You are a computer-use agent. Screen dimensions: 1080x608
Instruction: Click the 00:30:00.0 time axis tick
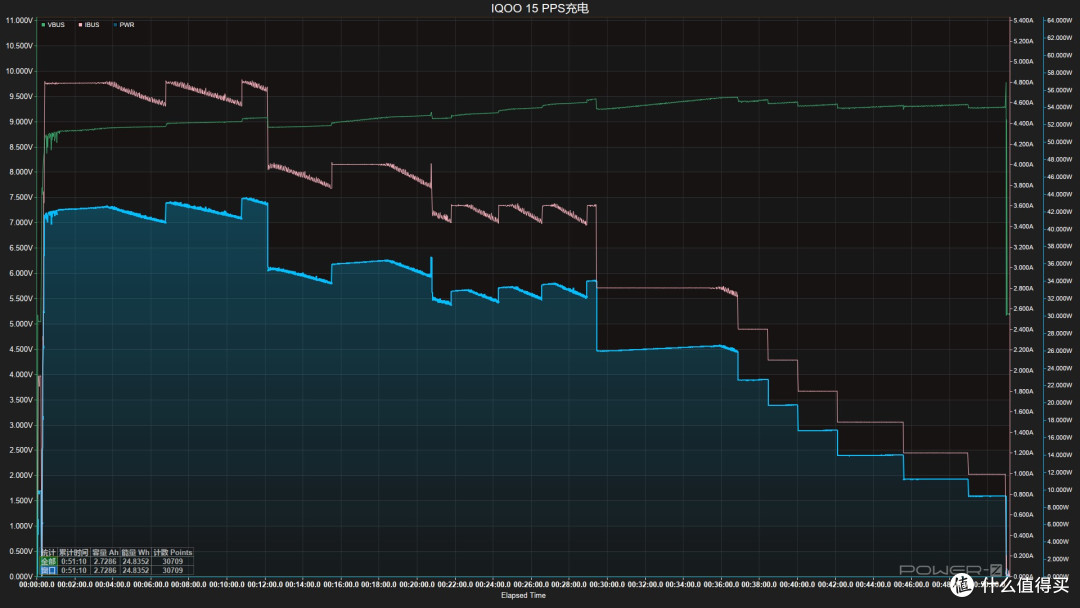(607, 585)
